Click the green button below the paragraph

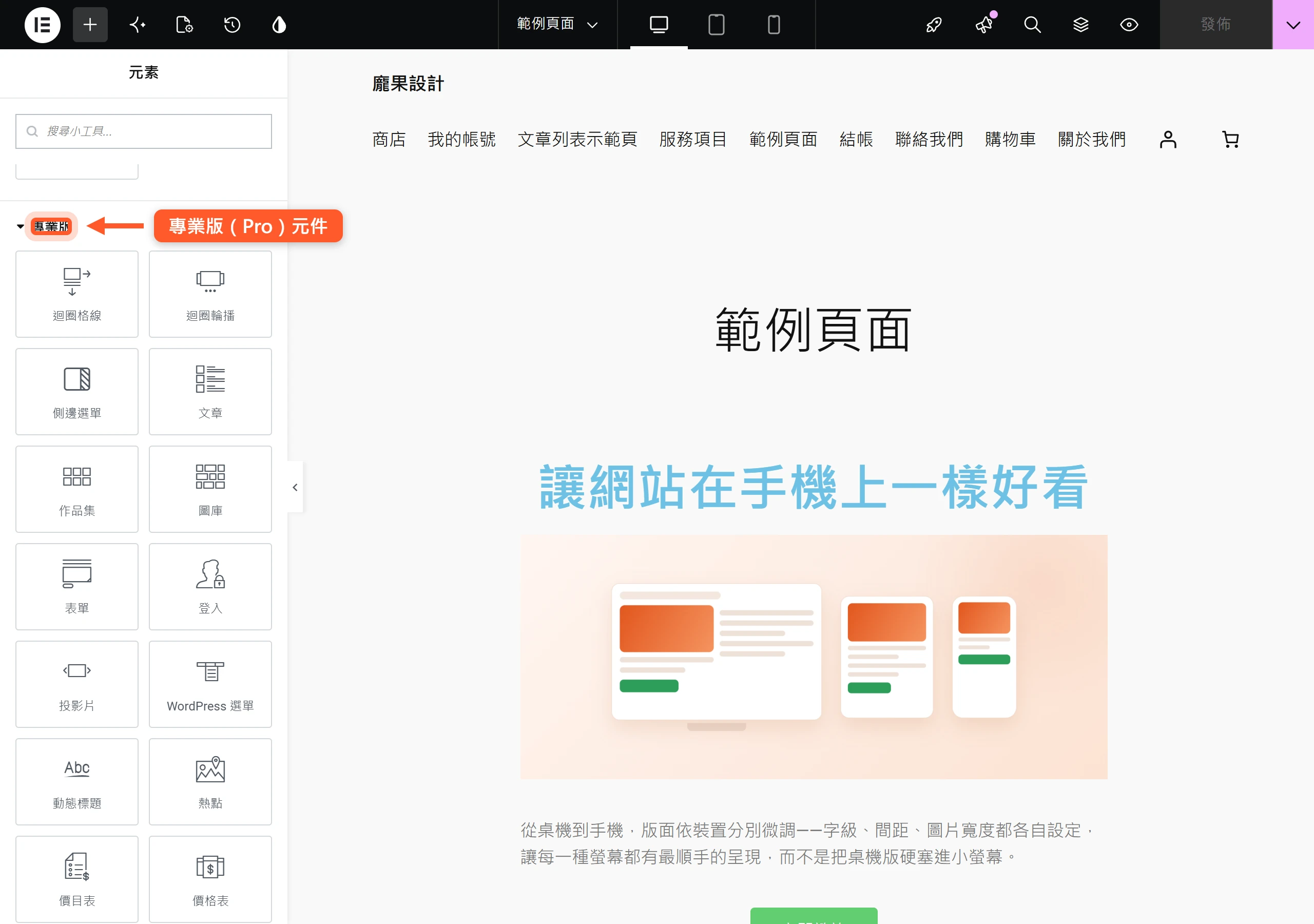pyautogui.click(x=814, y=915)
